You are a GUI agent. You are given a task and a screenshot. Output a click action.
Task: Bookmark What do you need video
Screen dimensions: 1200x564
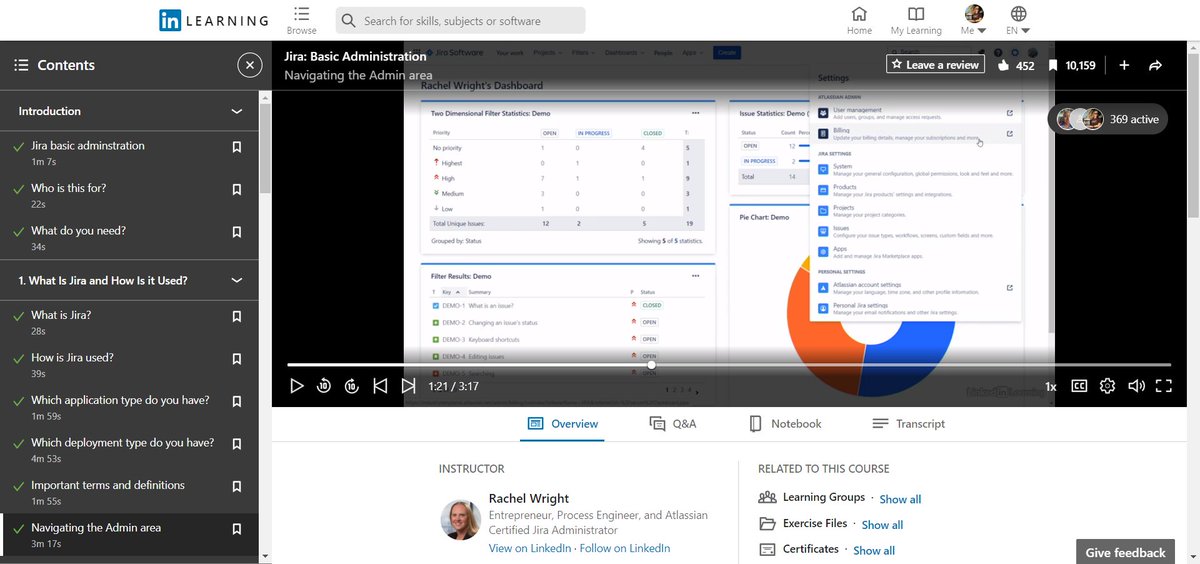click(236, 232)
